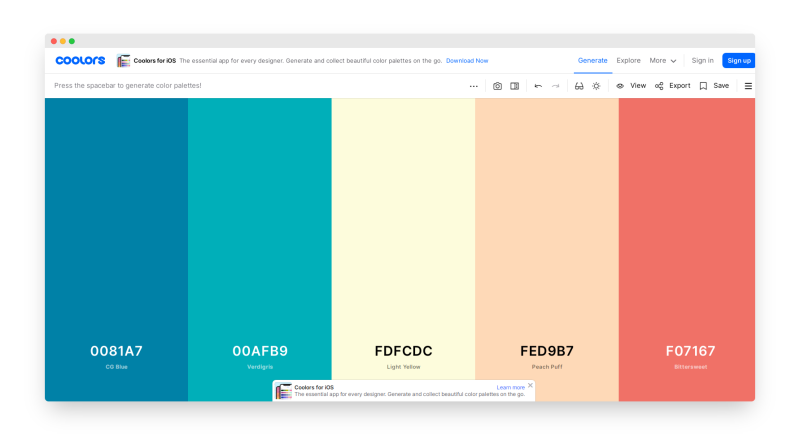Open the color blindness glasses icon
Image resolution: width=800 pixels, height=435 pixels.
coord(579,86)
